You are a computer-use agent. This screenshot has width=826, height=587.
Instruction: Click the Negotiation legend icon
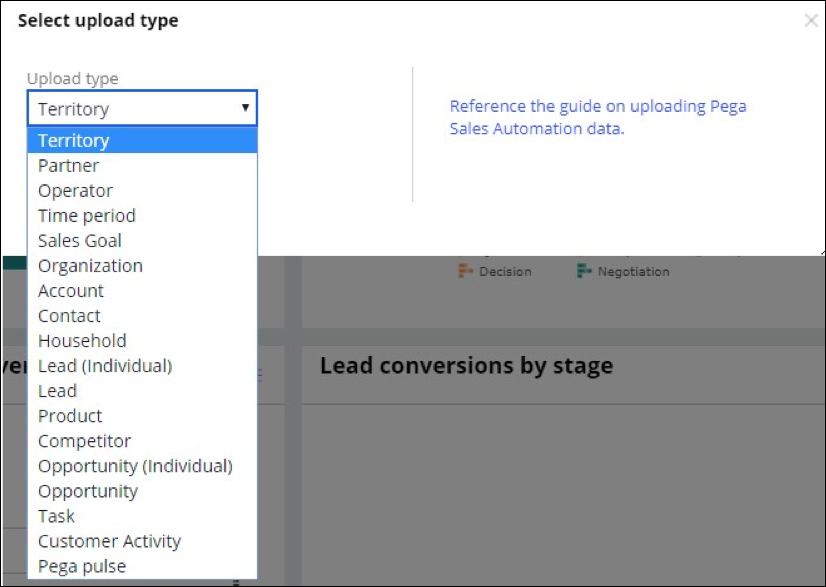[x=584, y=271]
